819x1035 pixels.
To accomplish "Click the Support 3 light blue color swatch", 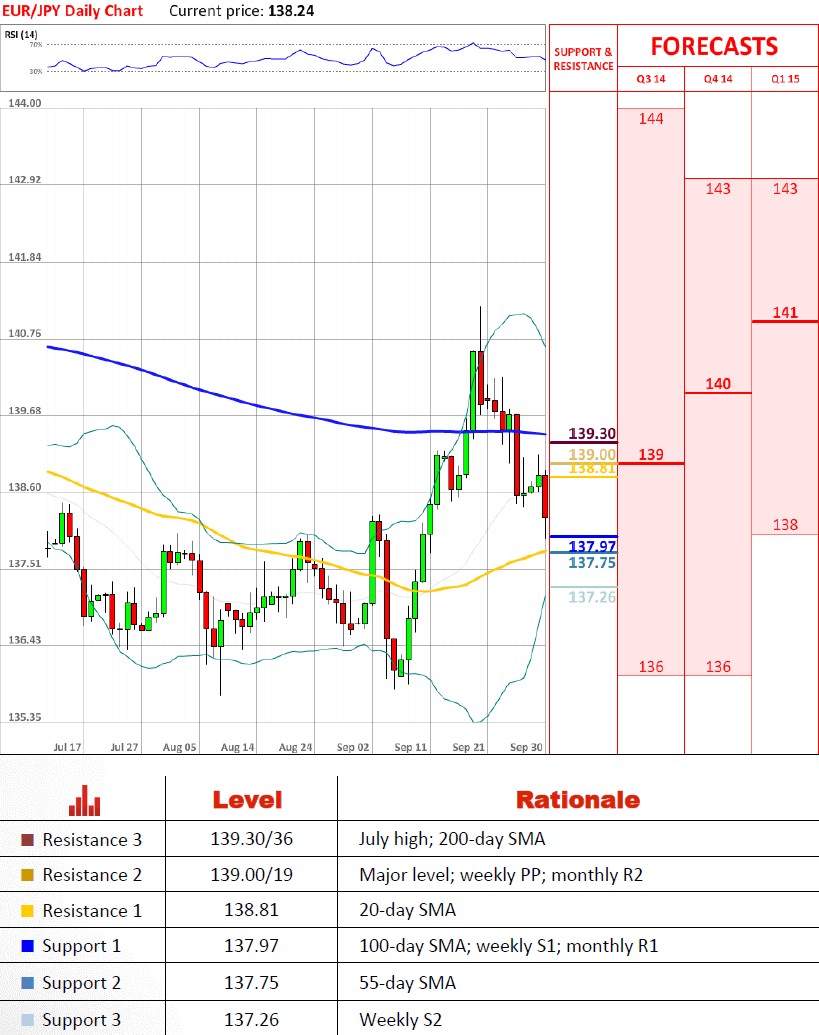I will click(x=27, y=1020).
